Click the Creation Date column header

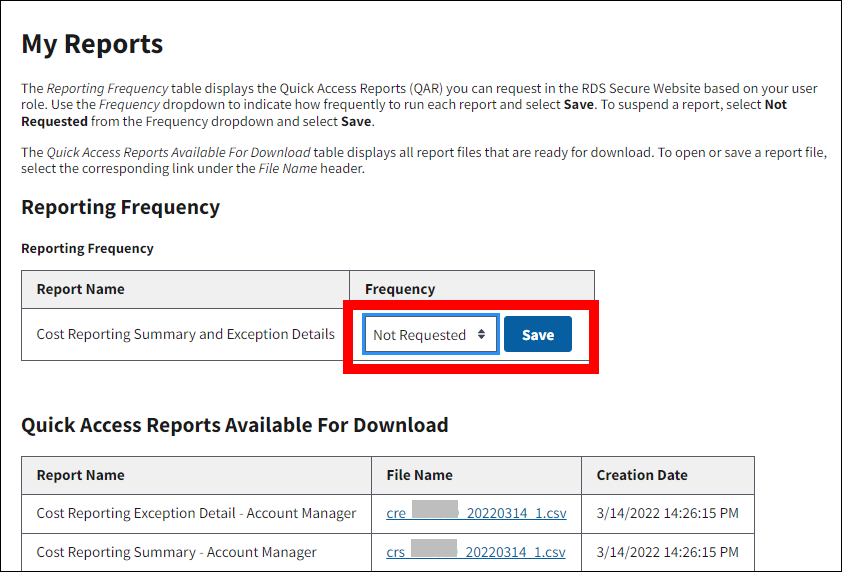(x=642, y=475)
